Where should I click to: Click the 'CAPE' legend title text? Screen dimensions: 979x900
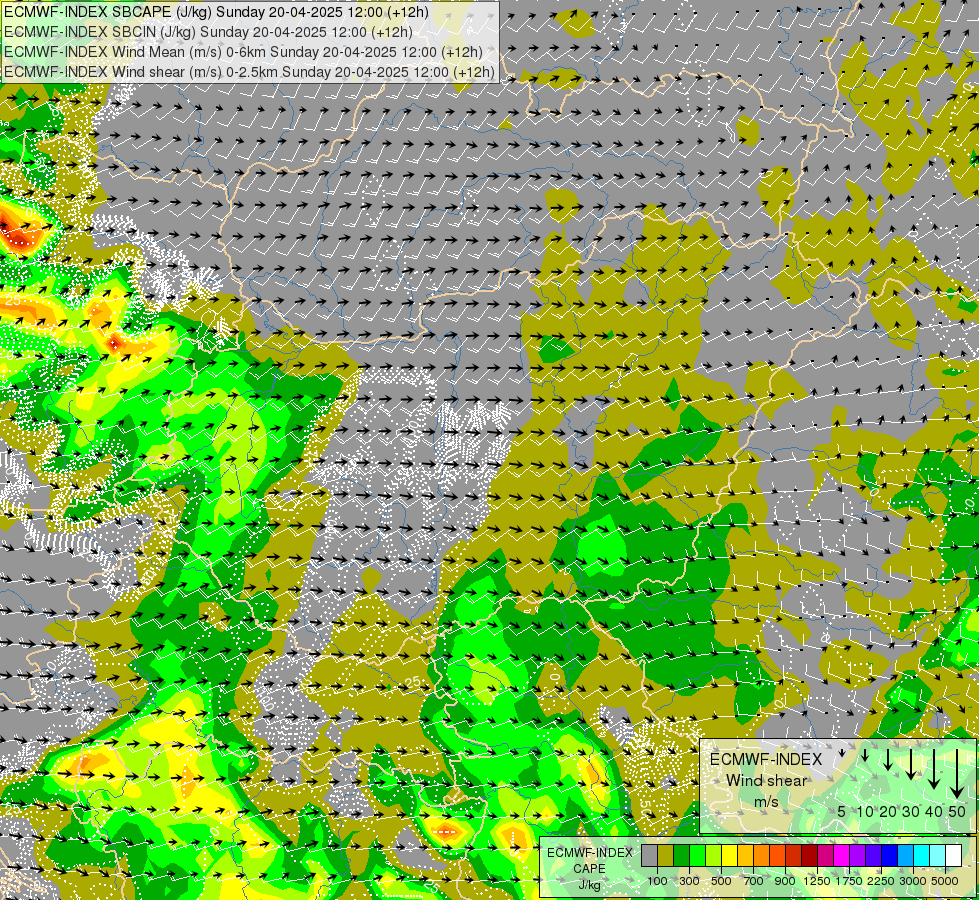(x=589, y=869)
